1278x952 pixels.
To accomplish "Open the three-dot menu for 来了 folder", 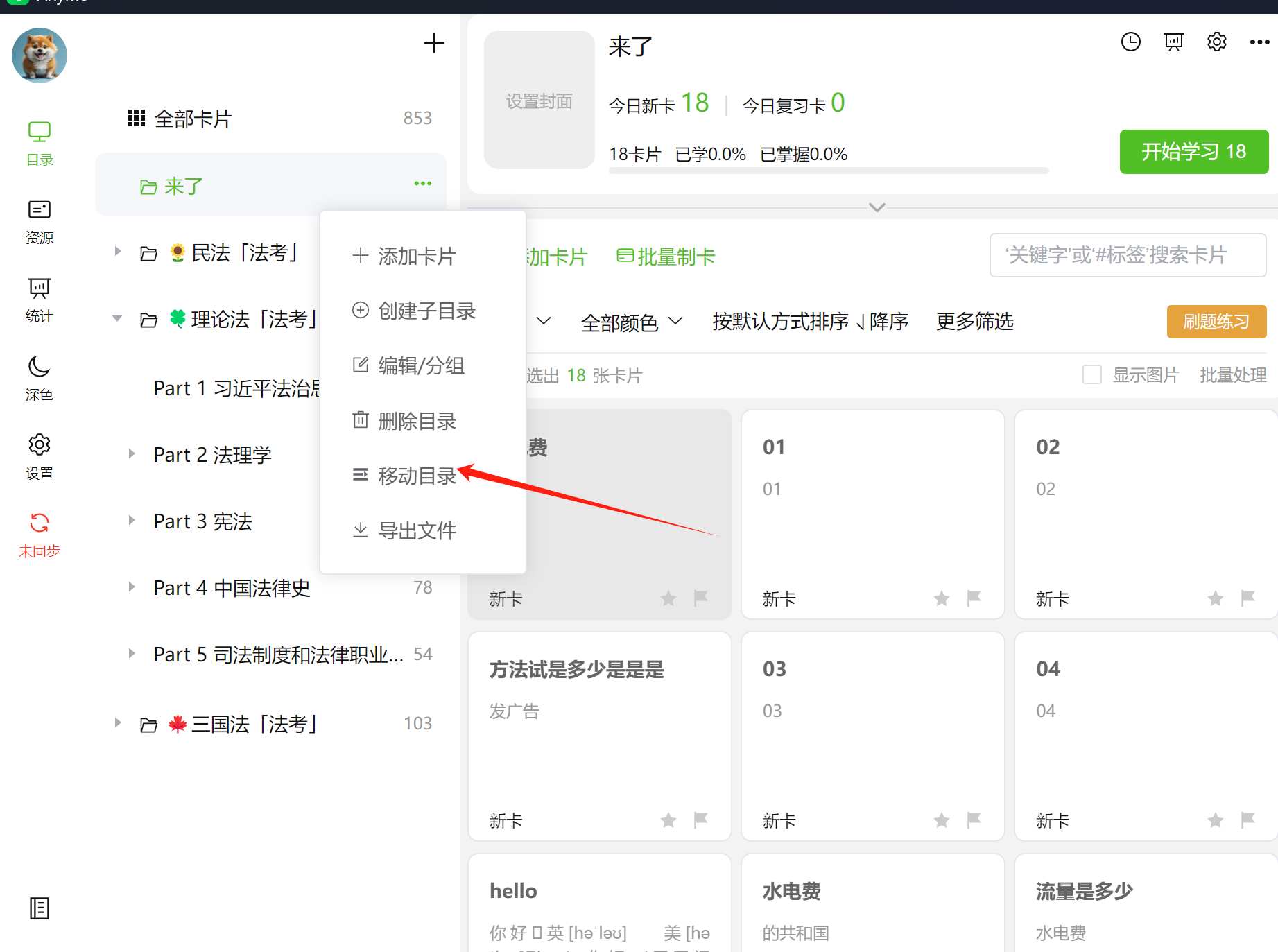I will point(423,184).
